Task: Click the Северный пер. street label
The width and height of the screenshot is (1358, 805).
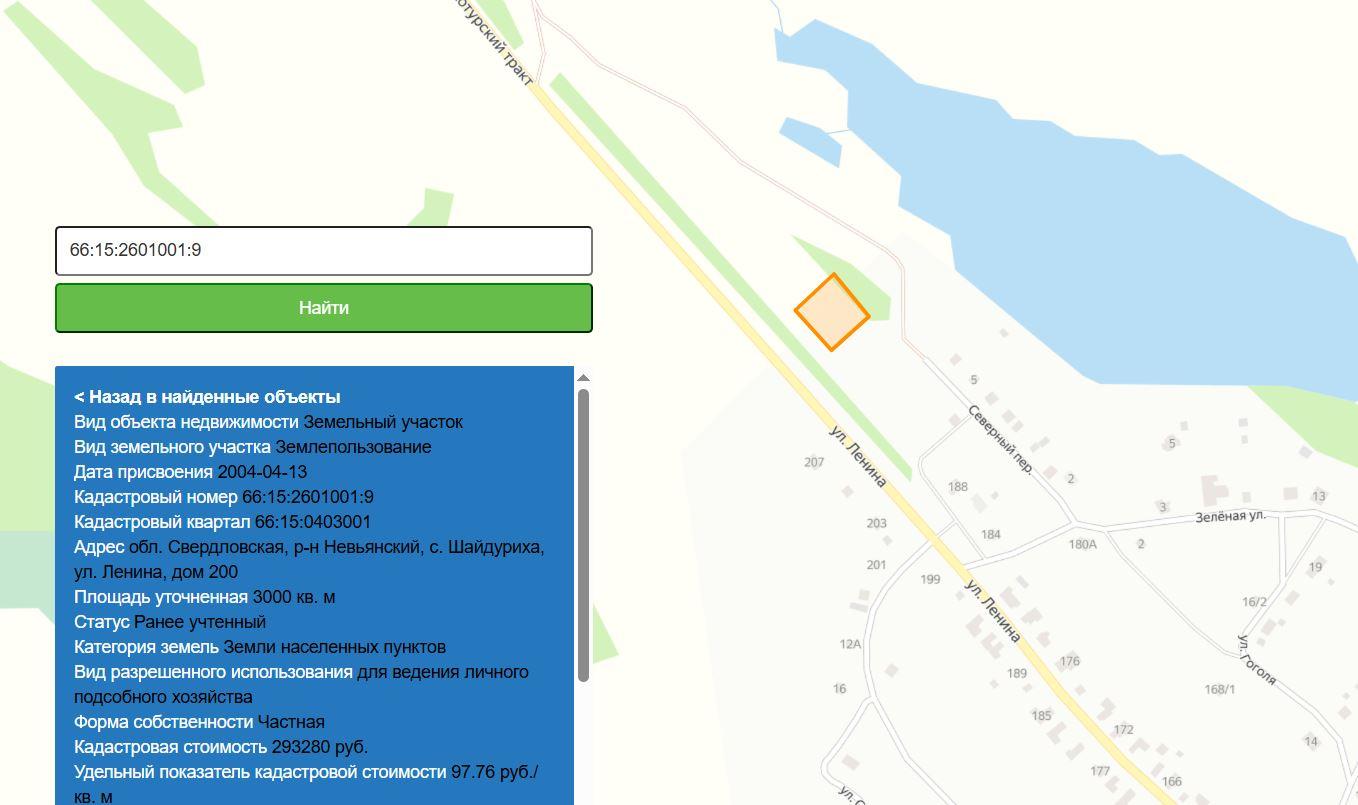Action: click(1000, 440)
